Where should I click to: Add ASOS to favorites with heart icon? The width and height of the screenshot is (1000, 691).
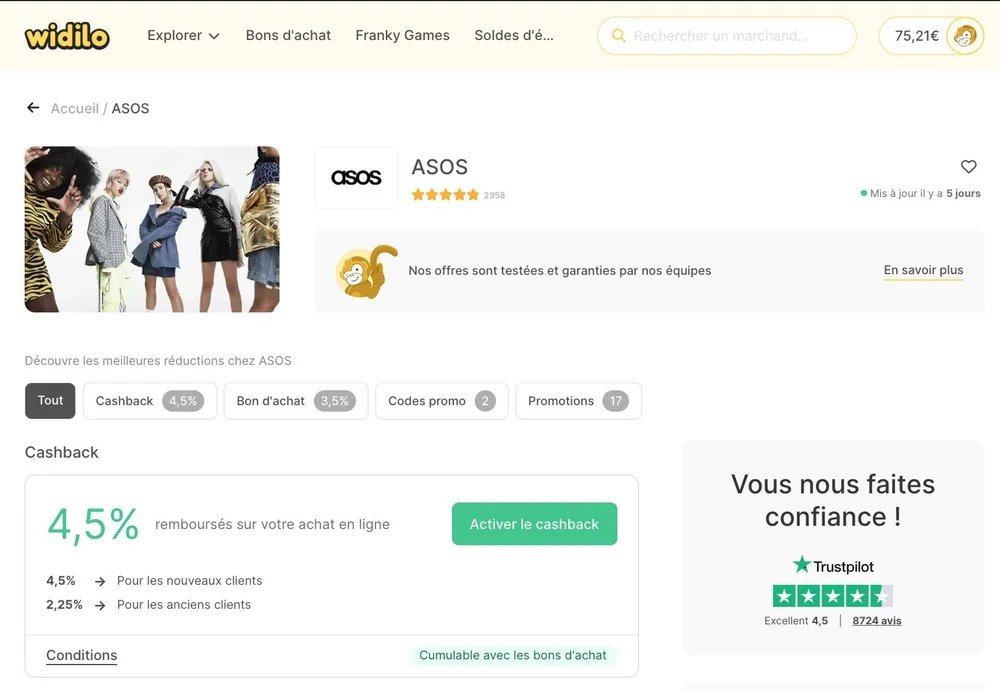pyautogui.click(x=968, y=167)
